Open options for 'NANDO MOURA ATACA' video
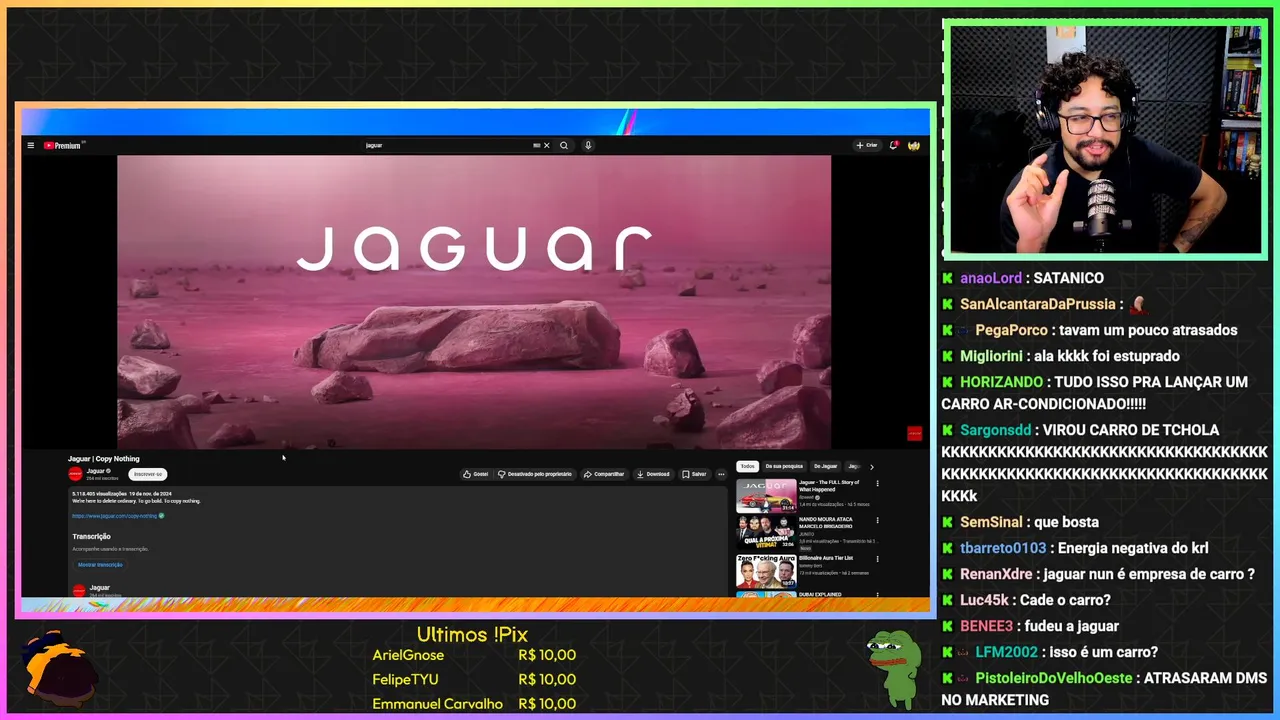This screenshot has height=720, width=1280. pos(878,520)
